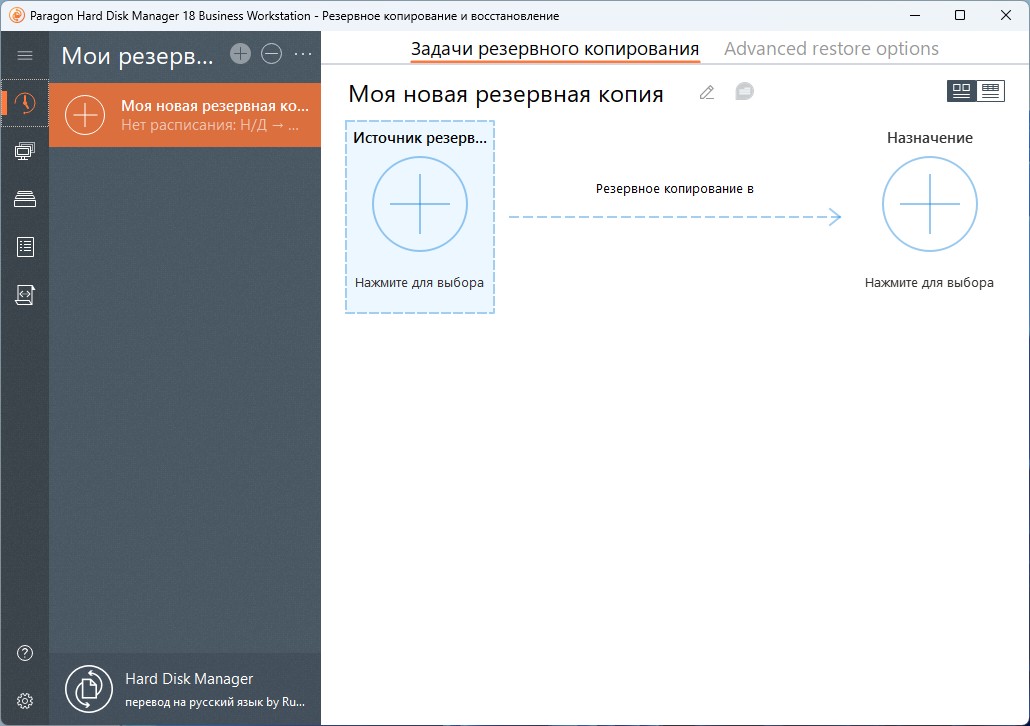This screenshot has width=1030, height=726.
Task: Open more options ellipsis in backups panel
Action: pyautogui.click(x=303, y=54)
